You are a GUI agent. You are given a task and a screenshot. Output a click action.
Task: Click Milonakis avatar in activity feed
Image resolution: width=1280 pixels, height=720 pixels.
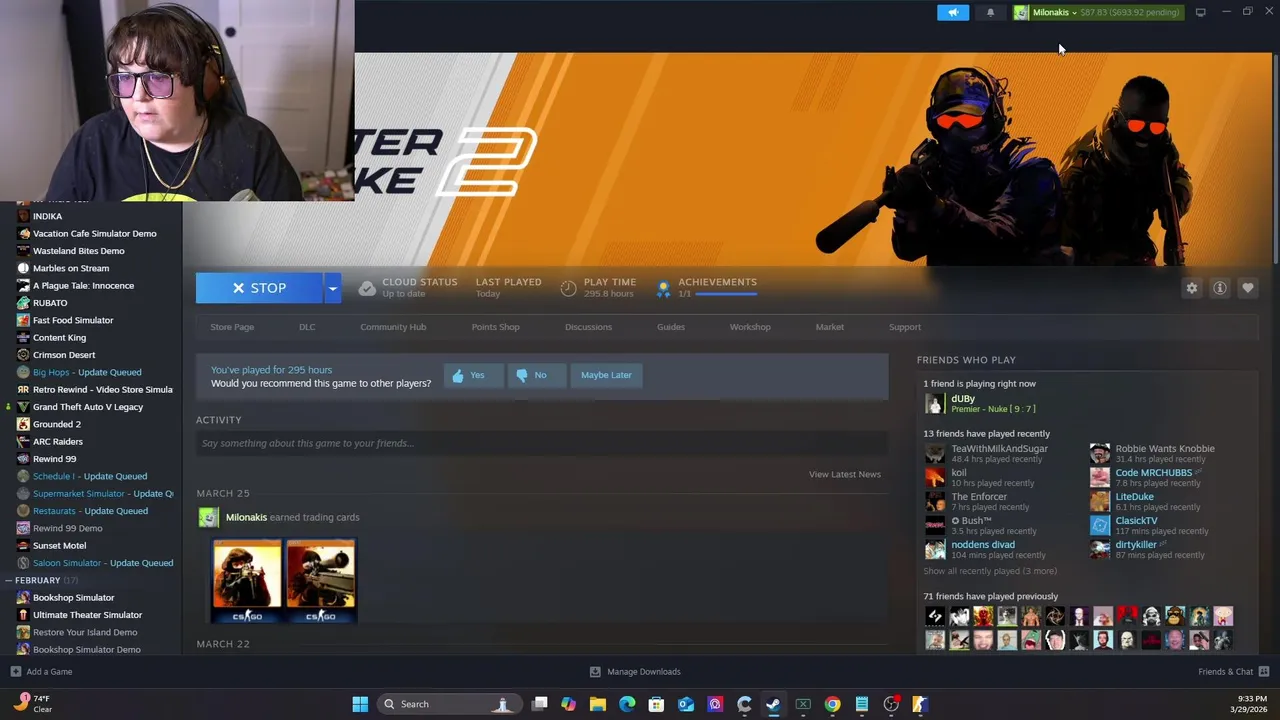tap(208, 517)
